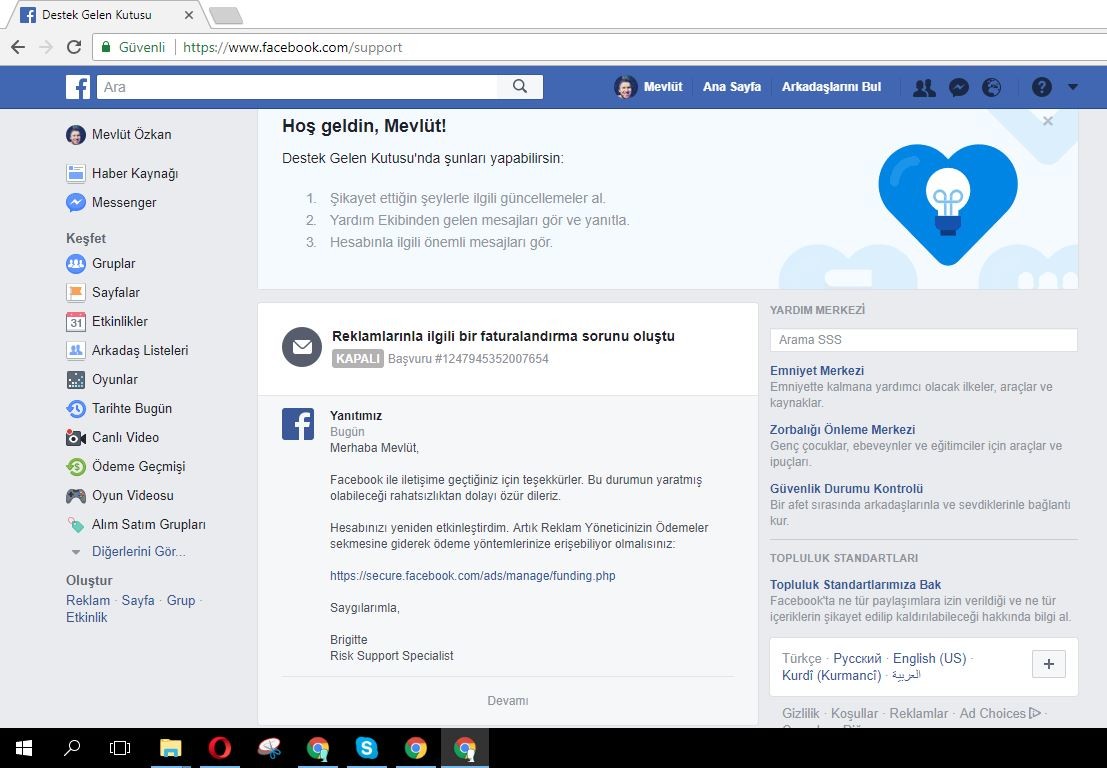Open a new browser tab

[x=226, y=15]
